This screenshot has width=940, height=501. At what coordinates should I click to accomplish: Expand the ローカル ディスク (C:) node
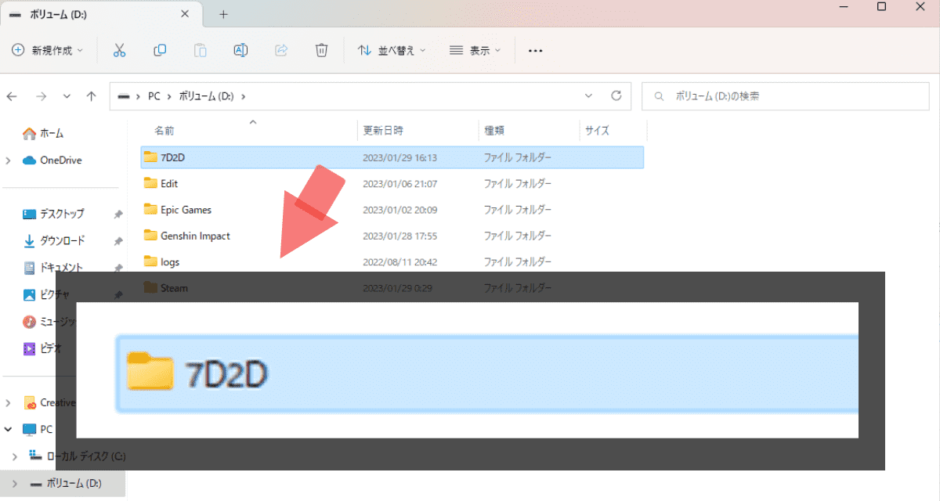pos(15,457)
